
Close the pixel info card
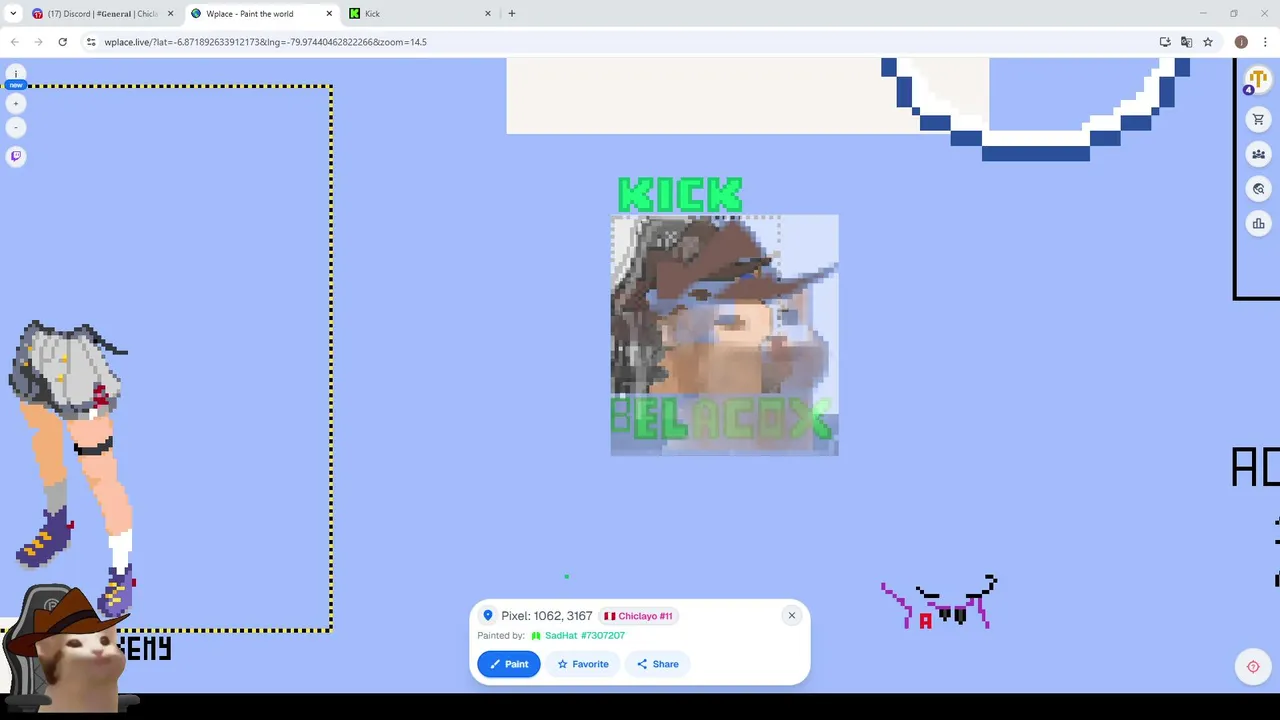(x=791, y=615)
